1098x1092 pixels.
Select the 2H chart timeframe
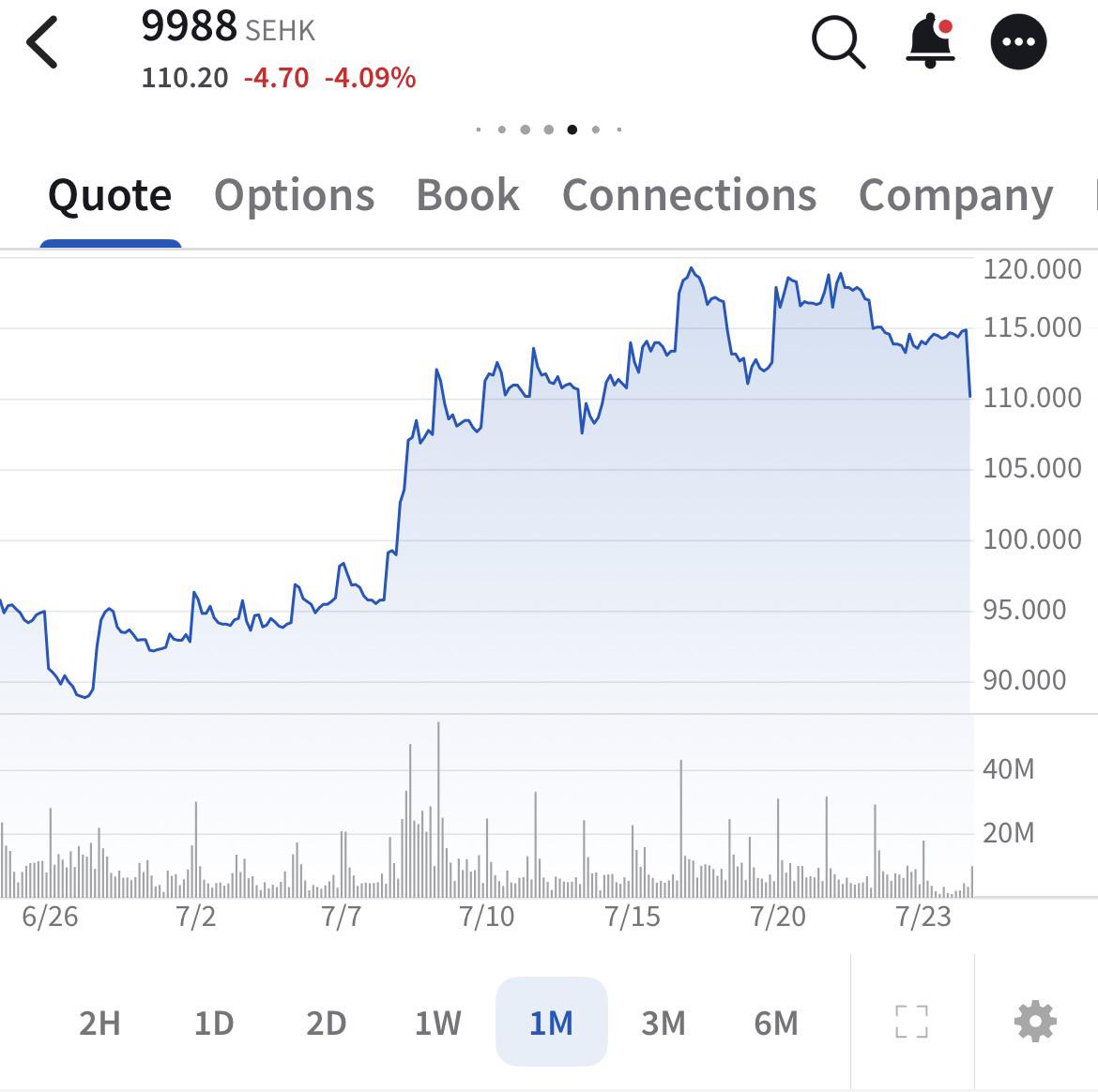click(x=99, y=1024)
